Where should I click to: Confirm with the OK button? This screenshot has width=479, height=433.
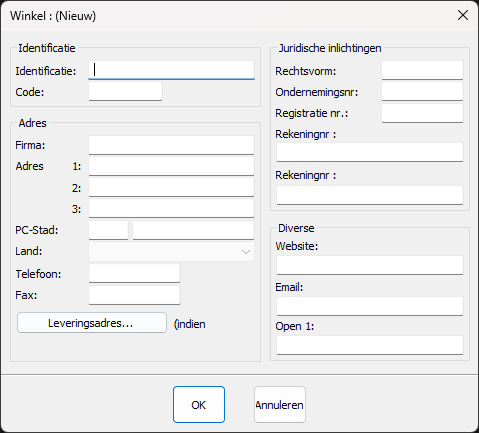point(199,405)
